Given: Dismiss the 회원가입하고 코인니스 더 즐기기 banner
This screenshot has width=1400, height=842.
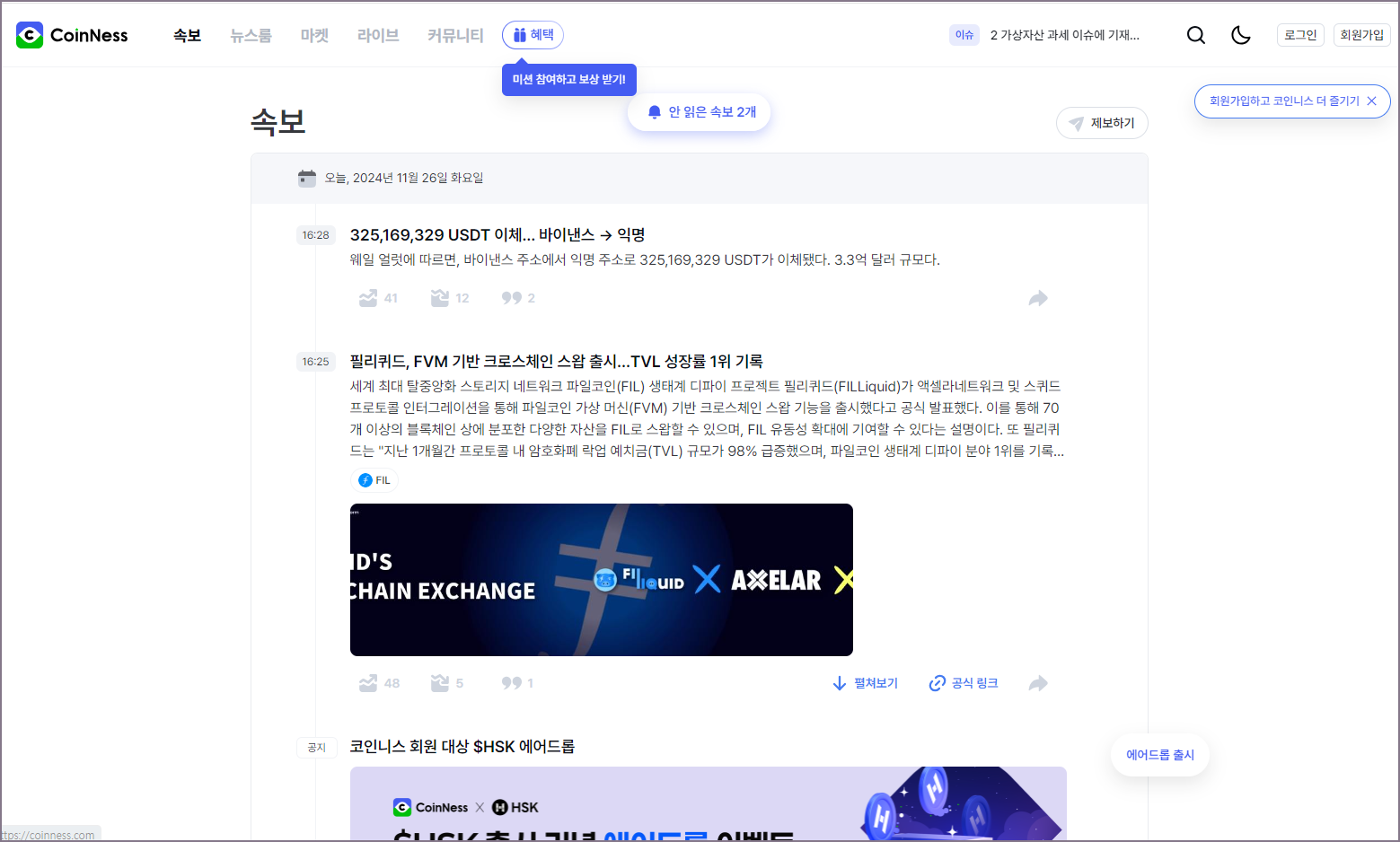Looking at the screenshot, I should 1370,101.
